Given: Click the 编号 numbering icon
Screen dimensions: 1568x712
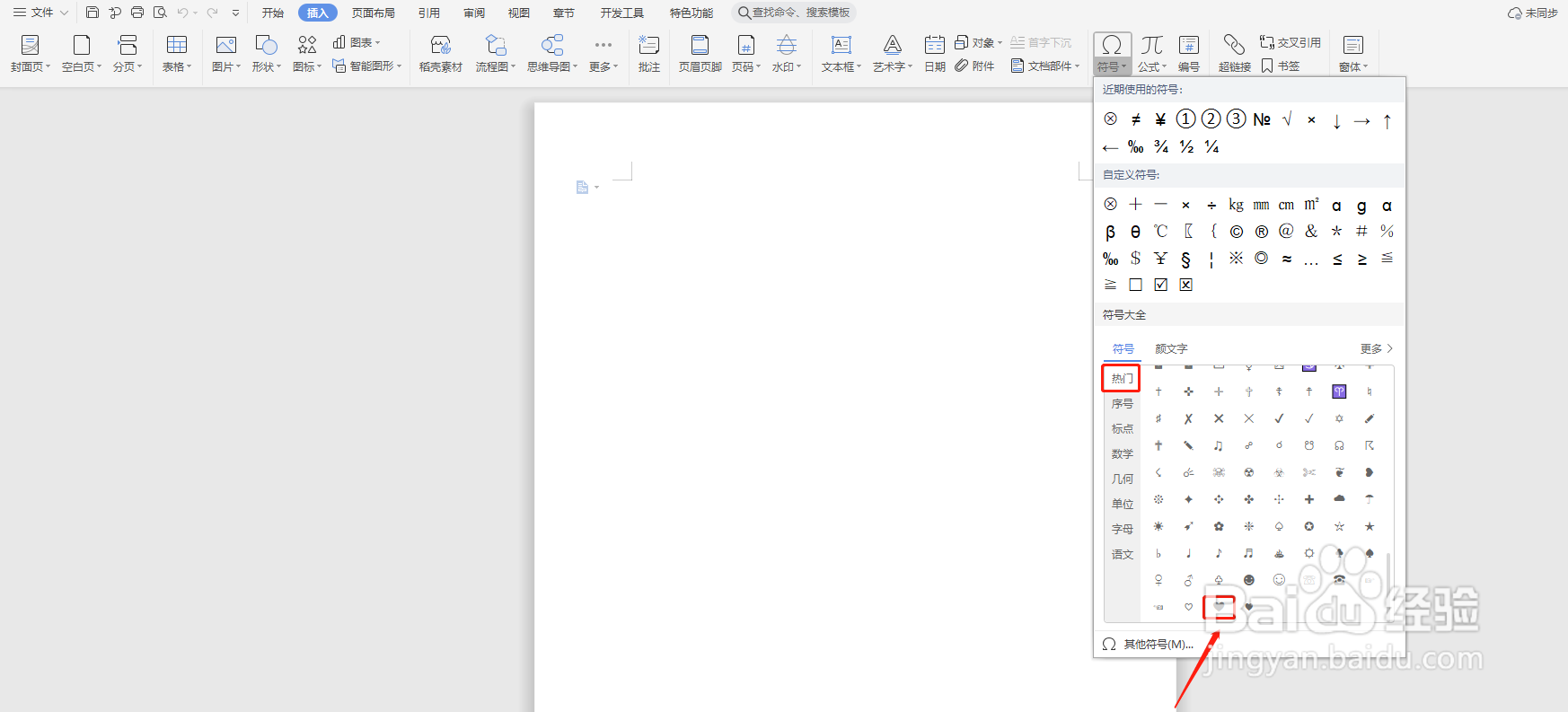Looking at the screenshot, I should point(1188,54).
